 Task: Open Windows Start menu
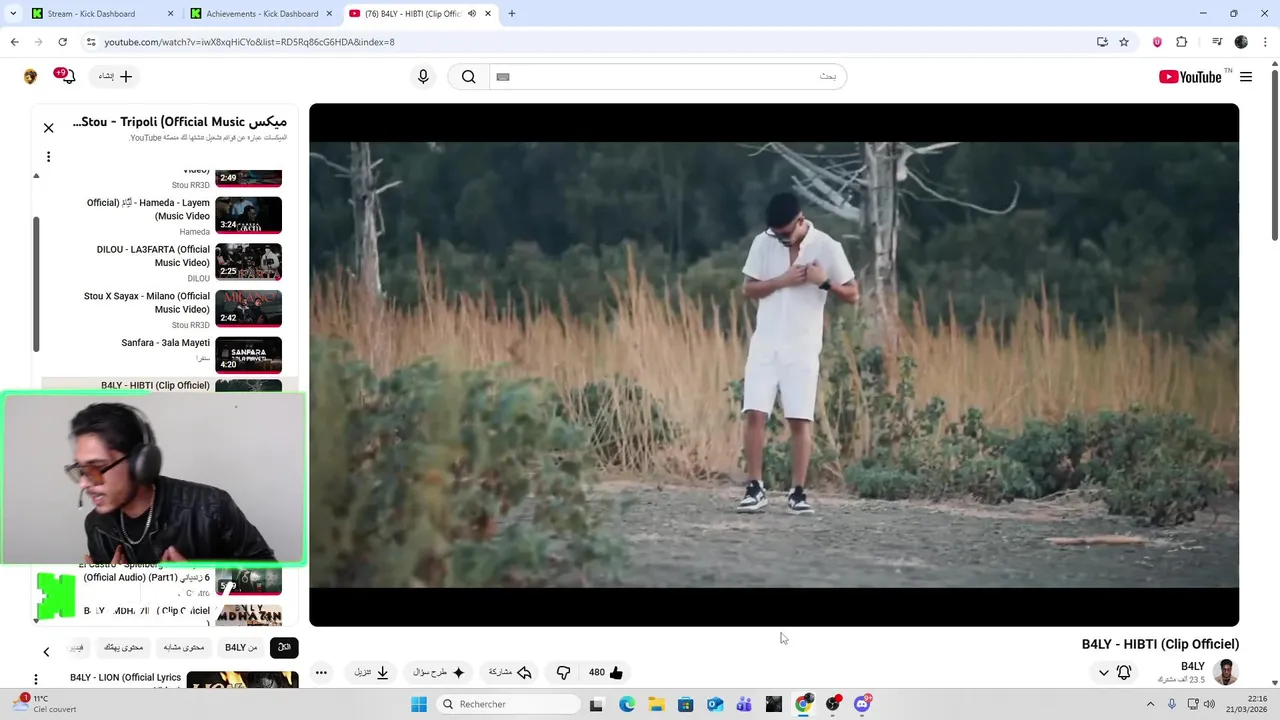(418, 704)
